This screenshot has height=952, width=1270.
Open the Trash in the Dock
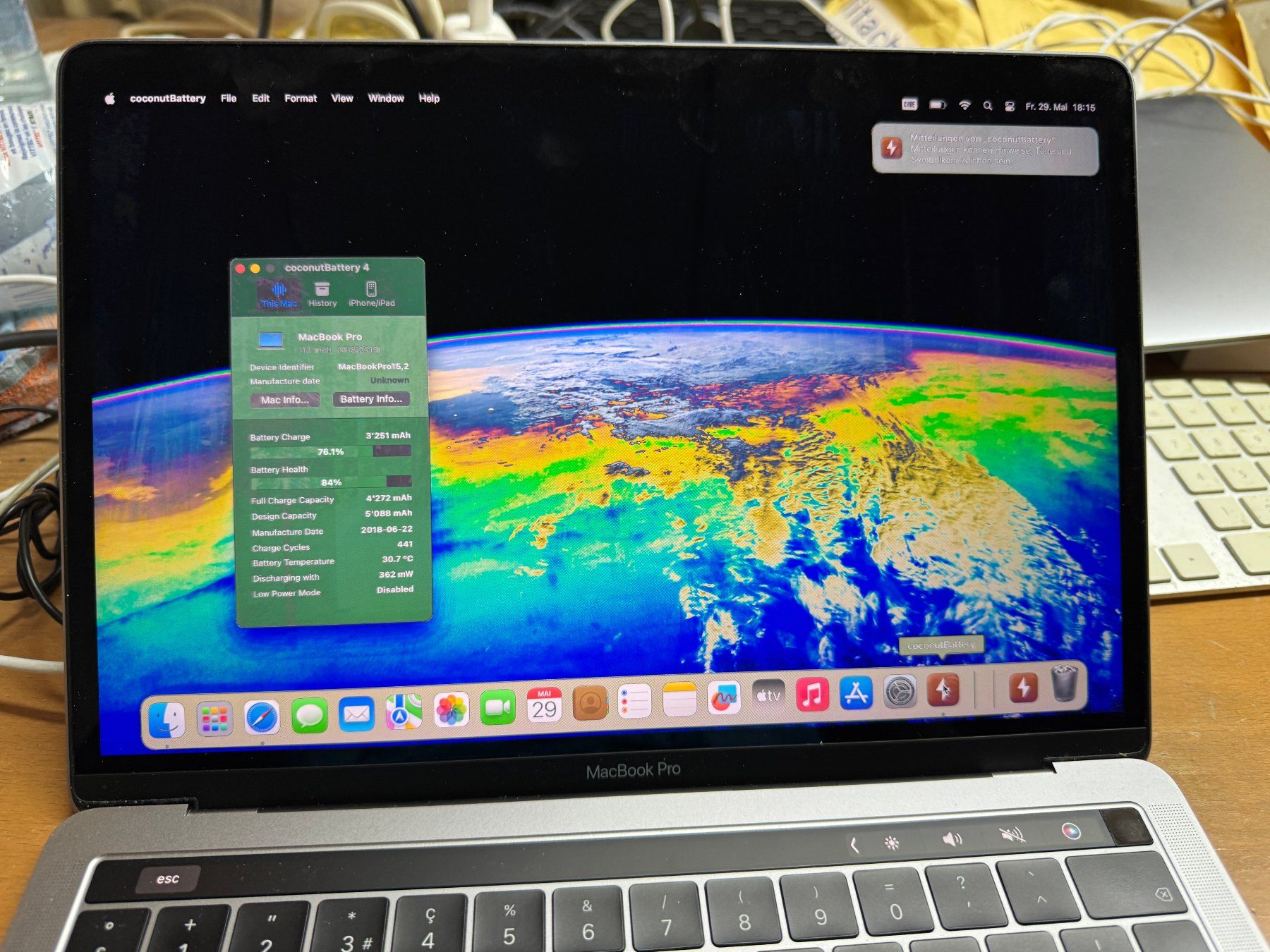1064,684
